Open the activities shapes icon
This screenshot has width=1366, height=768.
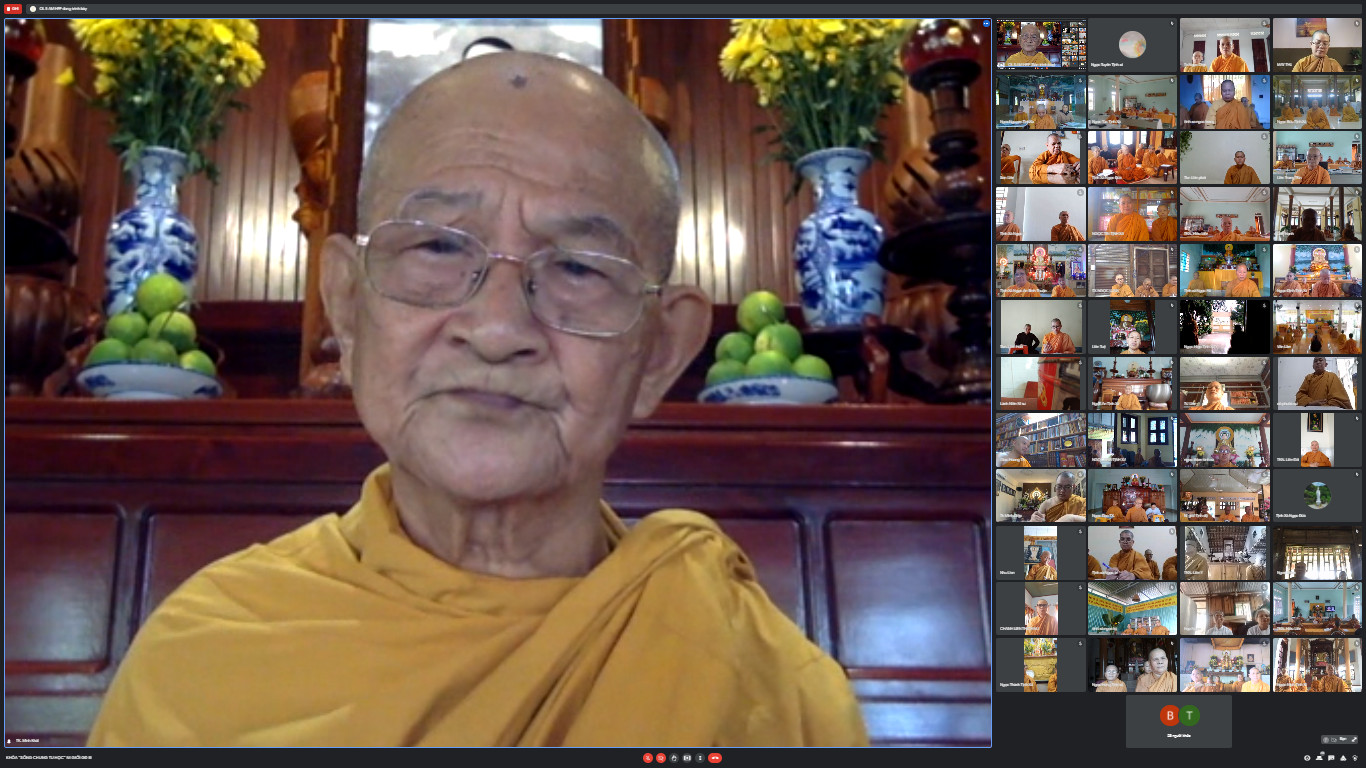(1343, 758)
